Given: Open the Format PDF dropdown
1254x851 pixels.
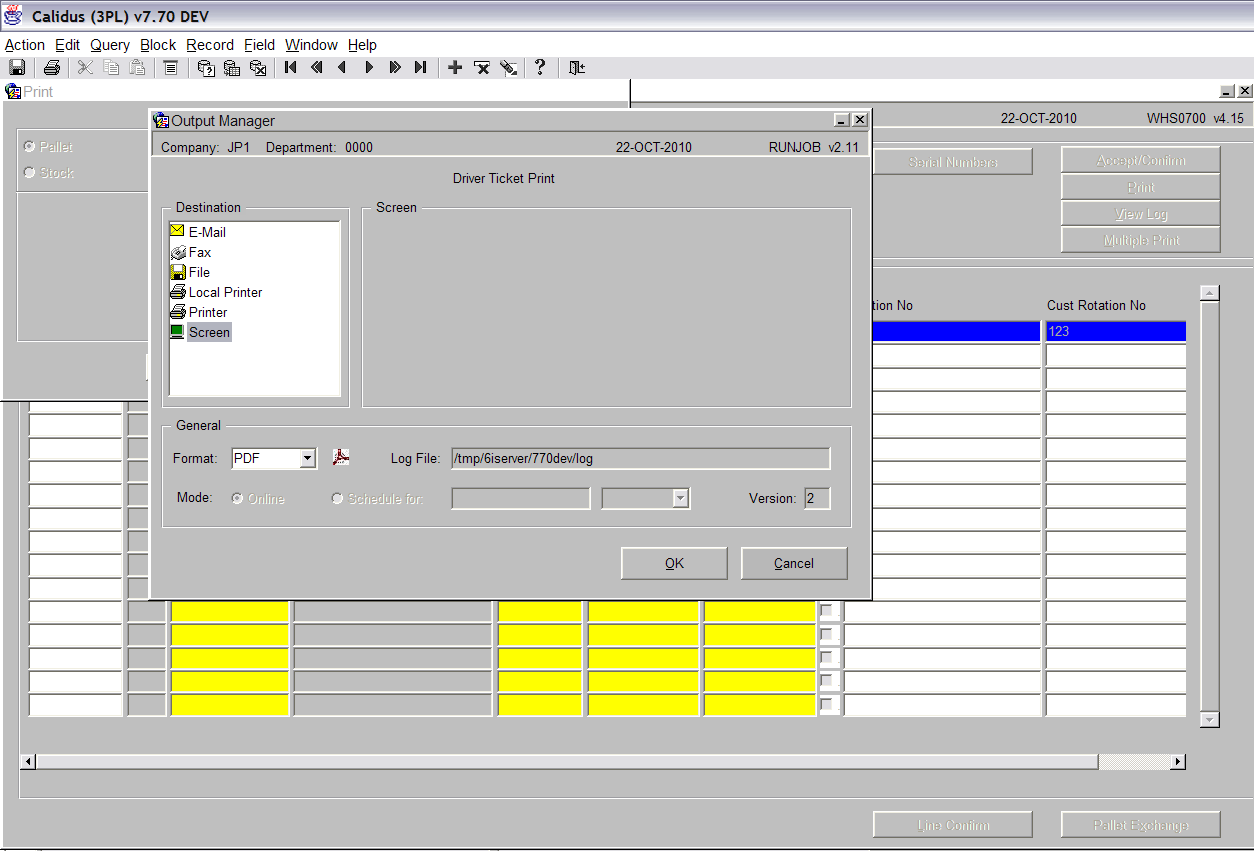Looking at the screenshot, I should (x=308, y=458).
